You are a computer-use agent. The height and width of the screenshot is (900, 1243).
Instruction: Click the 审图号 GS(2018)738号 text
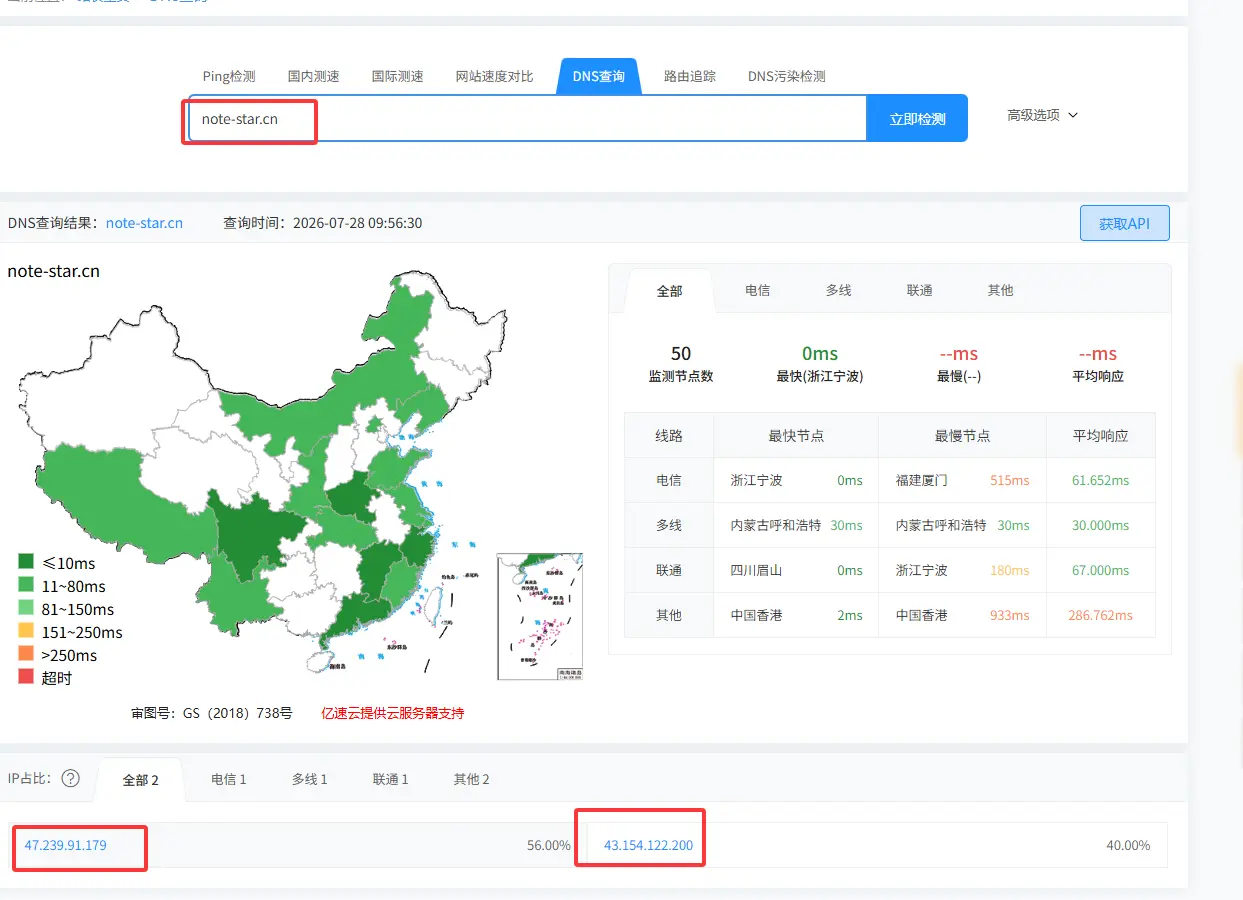[212, 713]
